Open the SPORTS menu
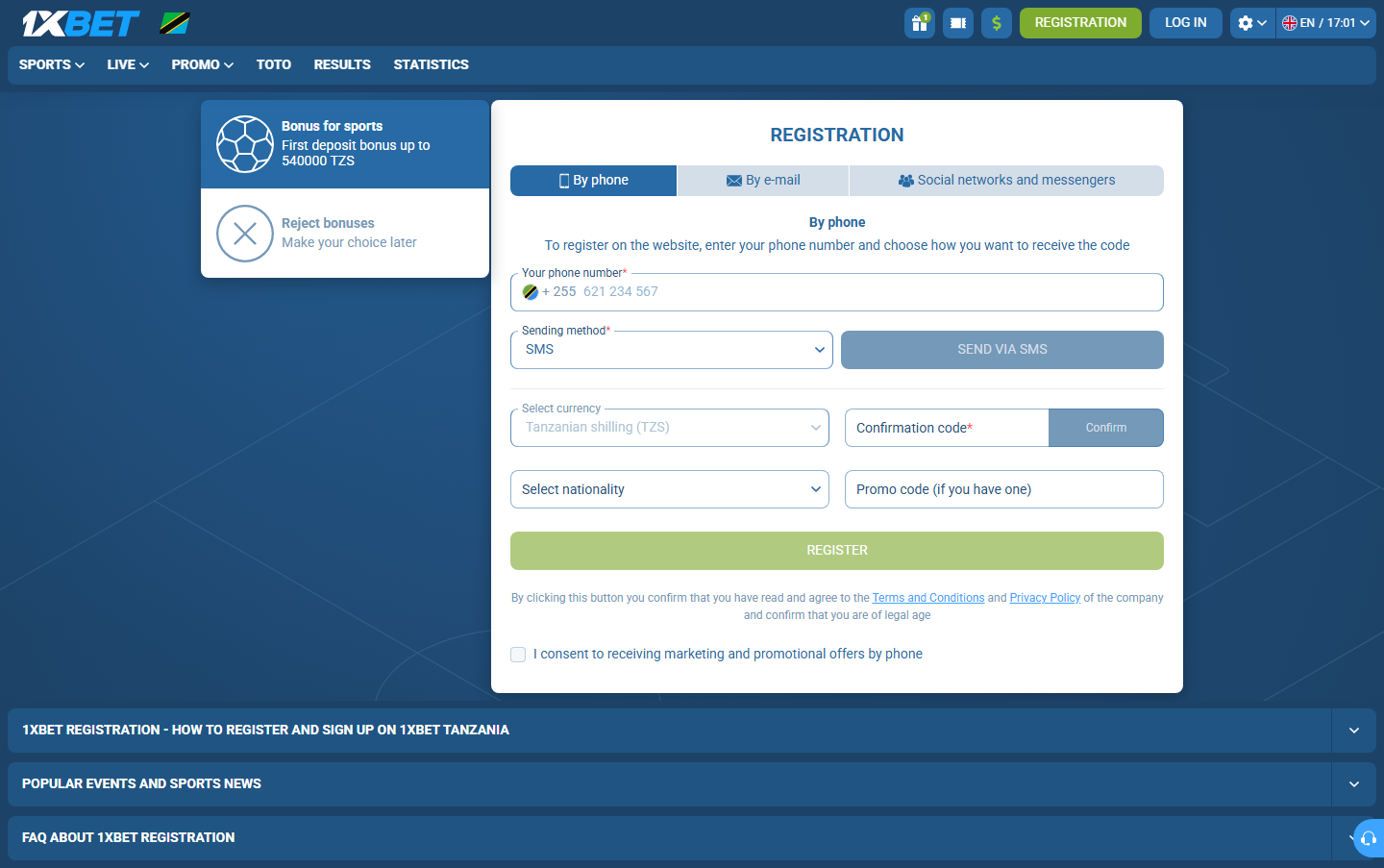1384x868 pixels. point(52,64)
